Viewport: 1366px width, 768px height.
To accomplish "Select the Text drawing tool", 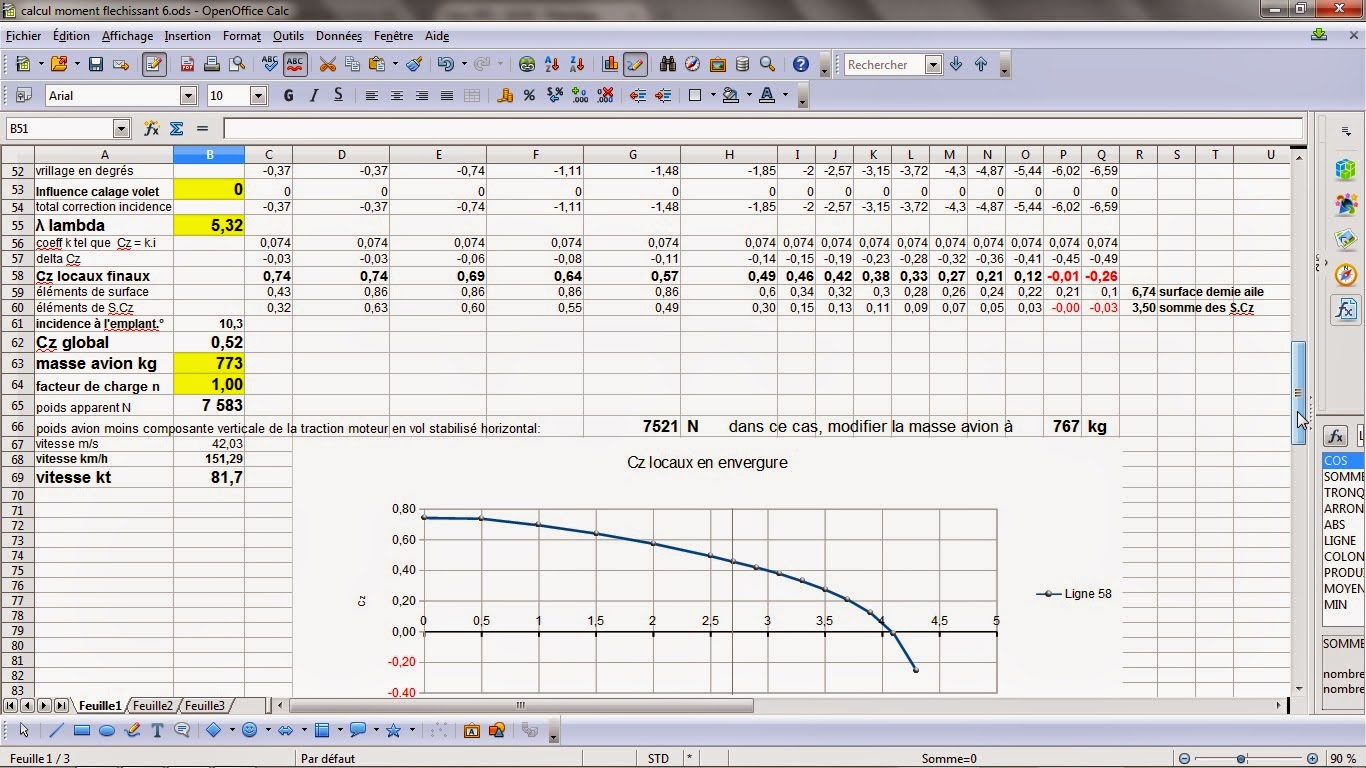I will pyautogui.click(x=157, y=730).
